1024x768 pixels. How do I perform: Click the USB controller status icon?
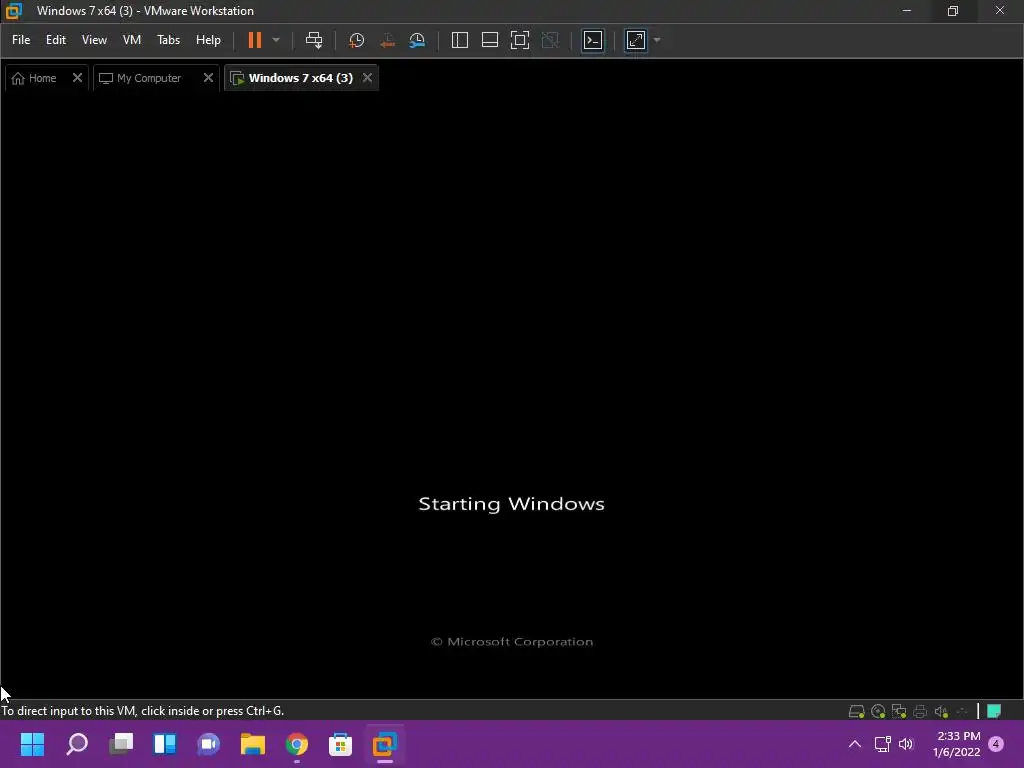pyautogui.click(x=961, y=711)
